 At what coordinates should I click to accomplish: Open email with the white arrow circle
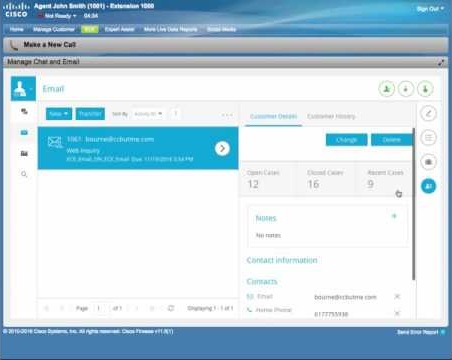[x=222, y=148]
